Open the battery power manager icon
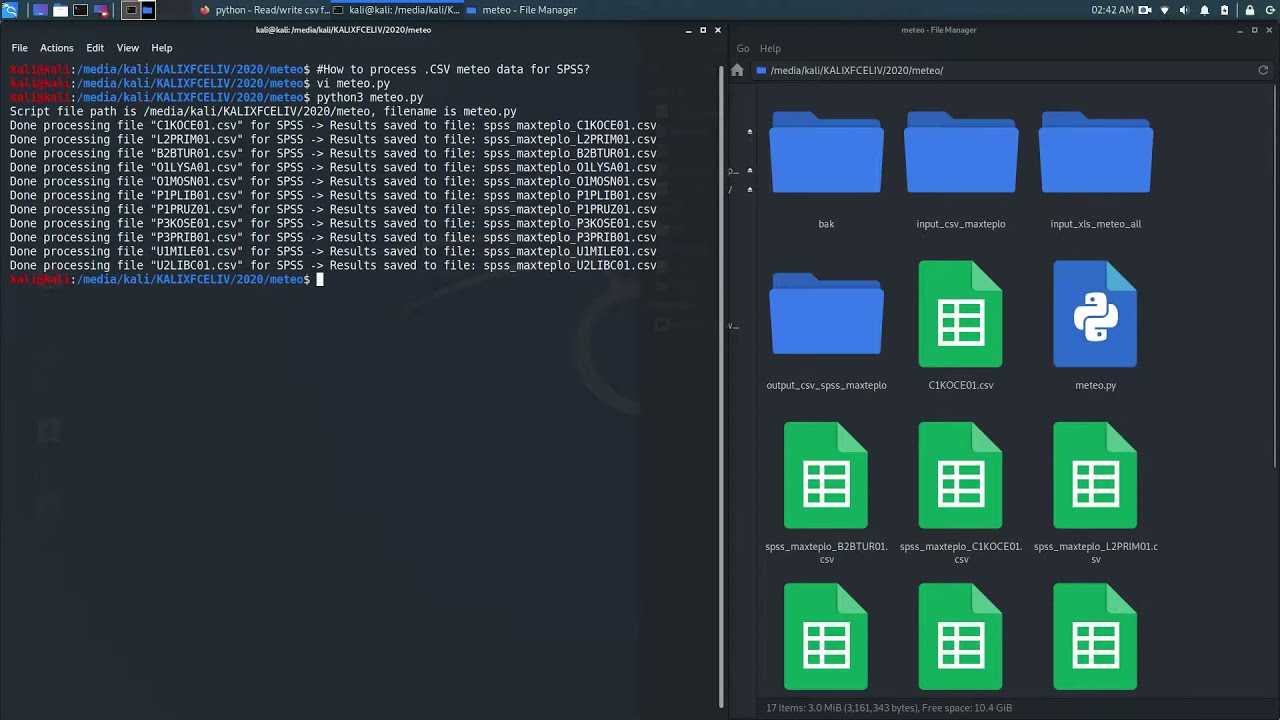 (x=1225, y=10)
